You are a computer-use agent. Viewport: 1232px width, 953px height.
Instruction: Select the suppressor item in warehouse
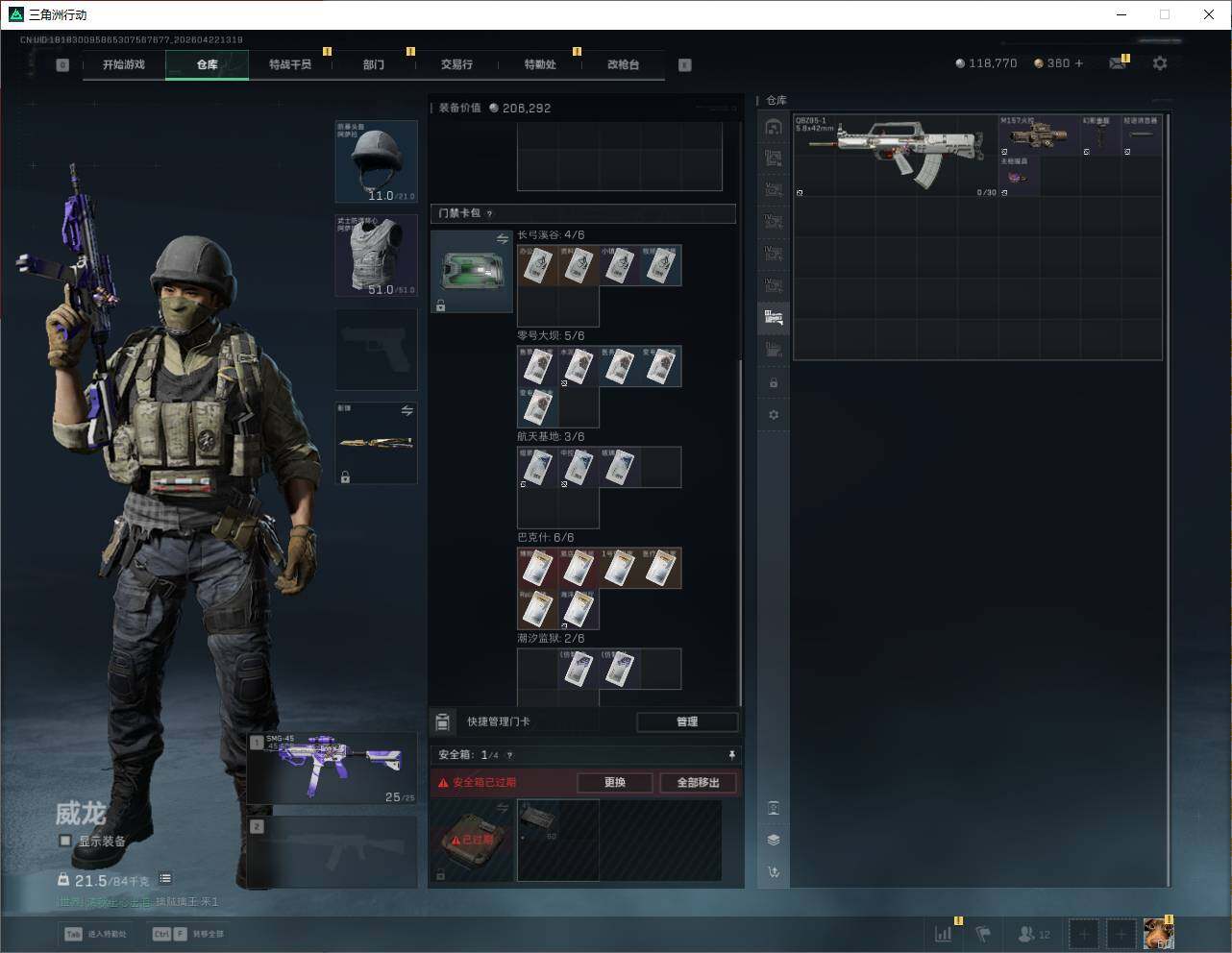click(1142, 135)
